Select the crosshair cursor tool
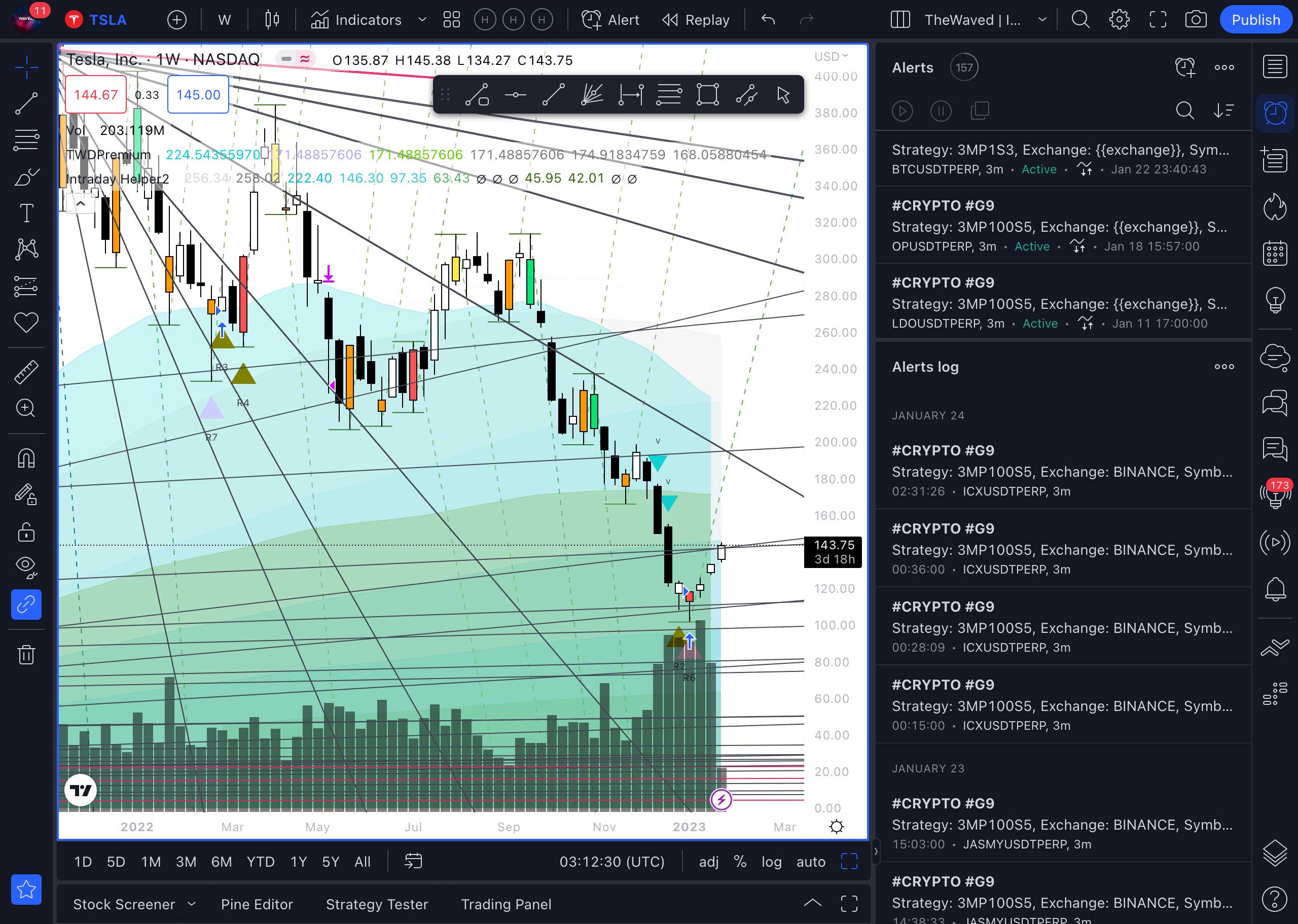The height and width of the screenshot is (924, 1298). click(26, 67)
